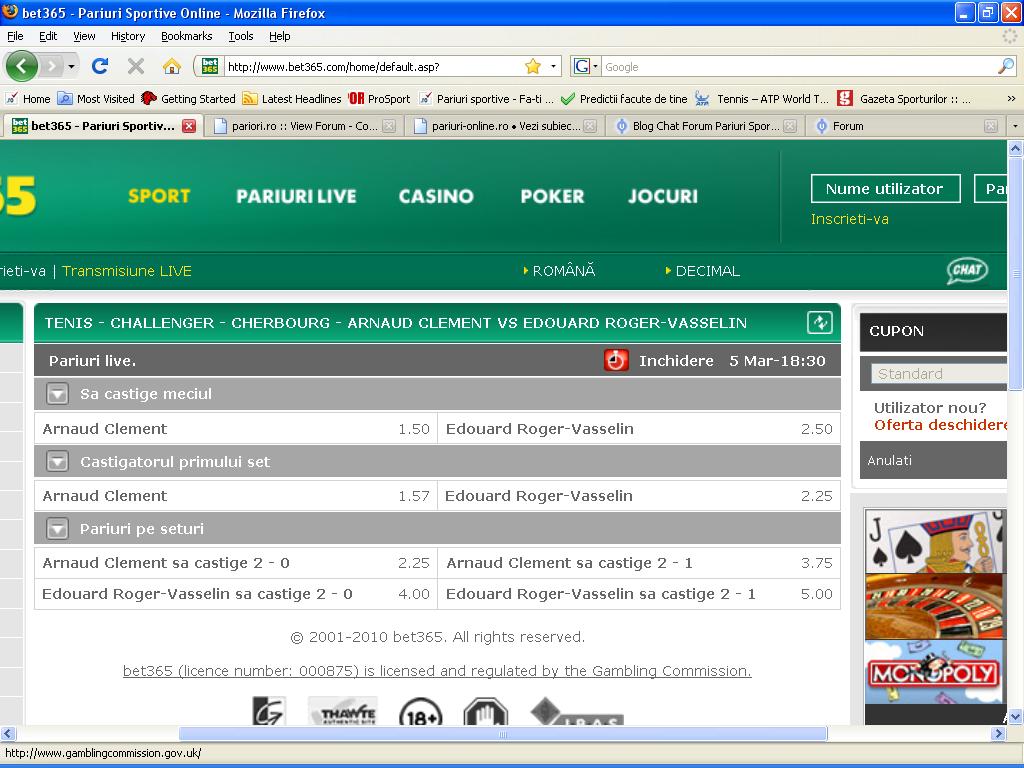This screenshot has width=1024, height=768.
Task: Select the SPORT navigation item
Action: point(159,196)
